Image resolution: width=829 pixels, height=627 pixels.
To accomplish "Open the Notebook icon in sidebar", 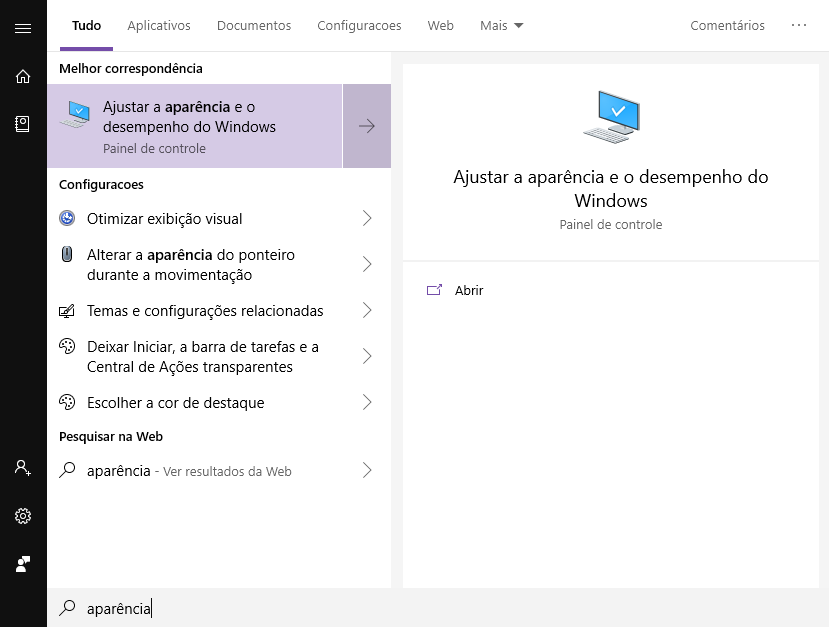I will [x=23, y=124].
